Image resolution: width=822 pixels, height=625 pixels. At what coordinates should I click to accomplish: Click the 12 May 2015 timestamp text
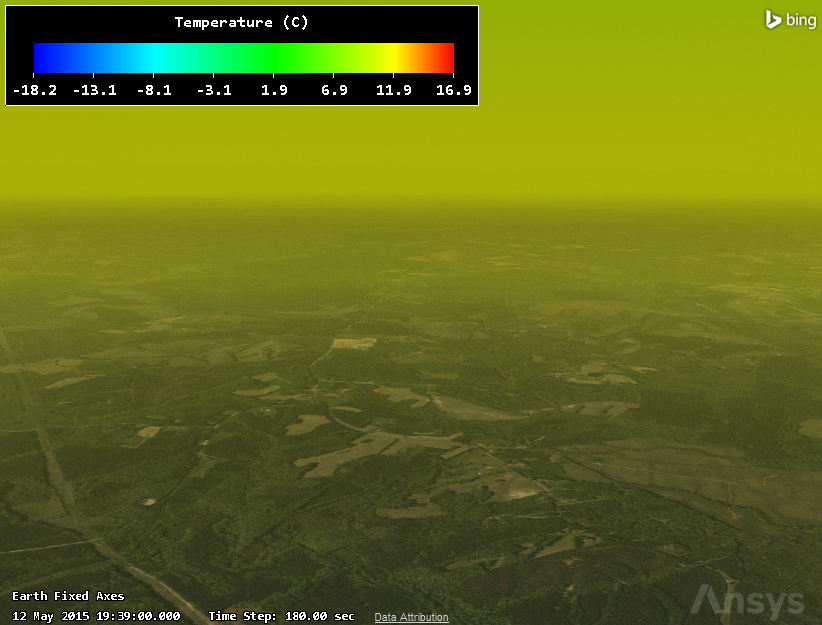(96, 617)
